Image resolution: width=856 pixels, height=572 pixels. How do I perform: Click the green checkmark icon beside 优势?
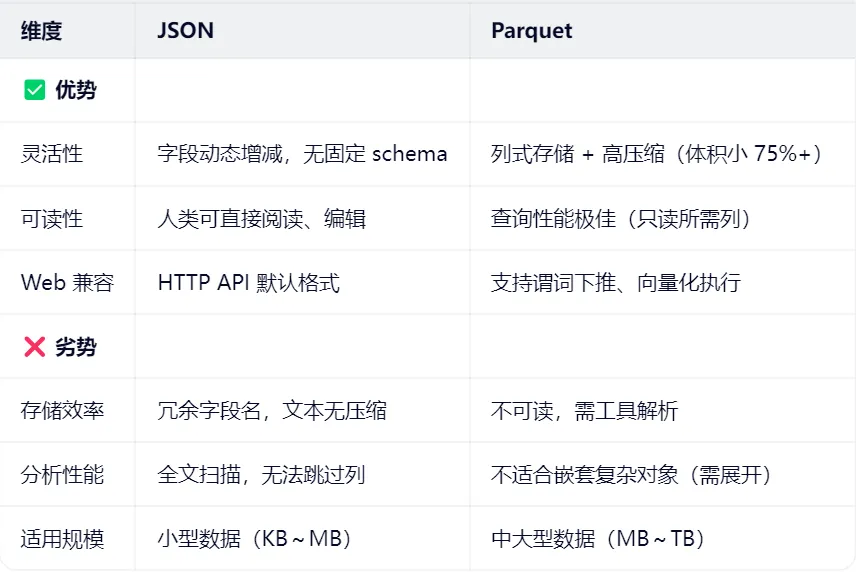click(x=35, y=91)
